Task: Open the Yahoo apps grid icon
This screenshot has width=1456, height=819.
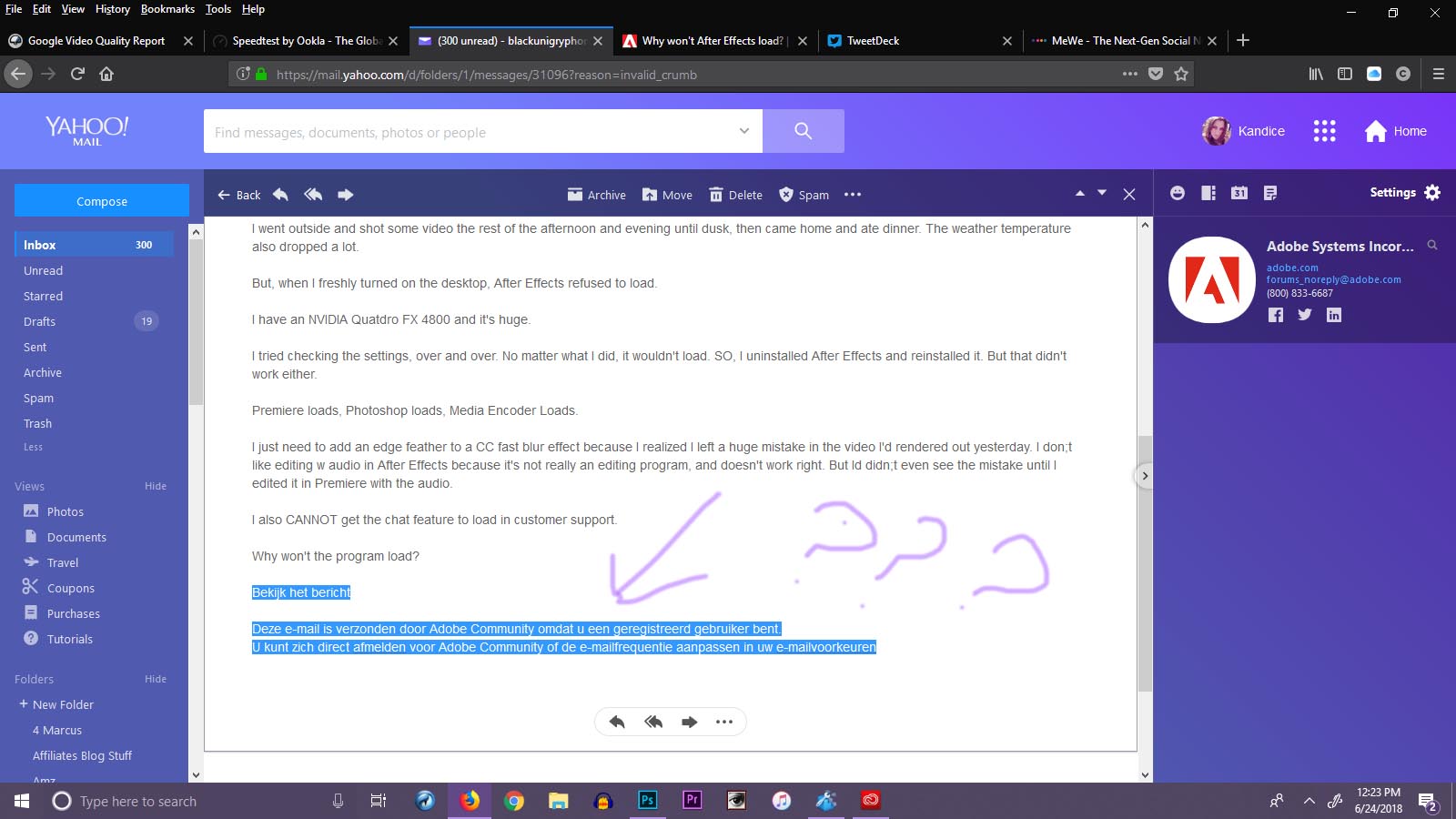Action: pos(1325,131)
